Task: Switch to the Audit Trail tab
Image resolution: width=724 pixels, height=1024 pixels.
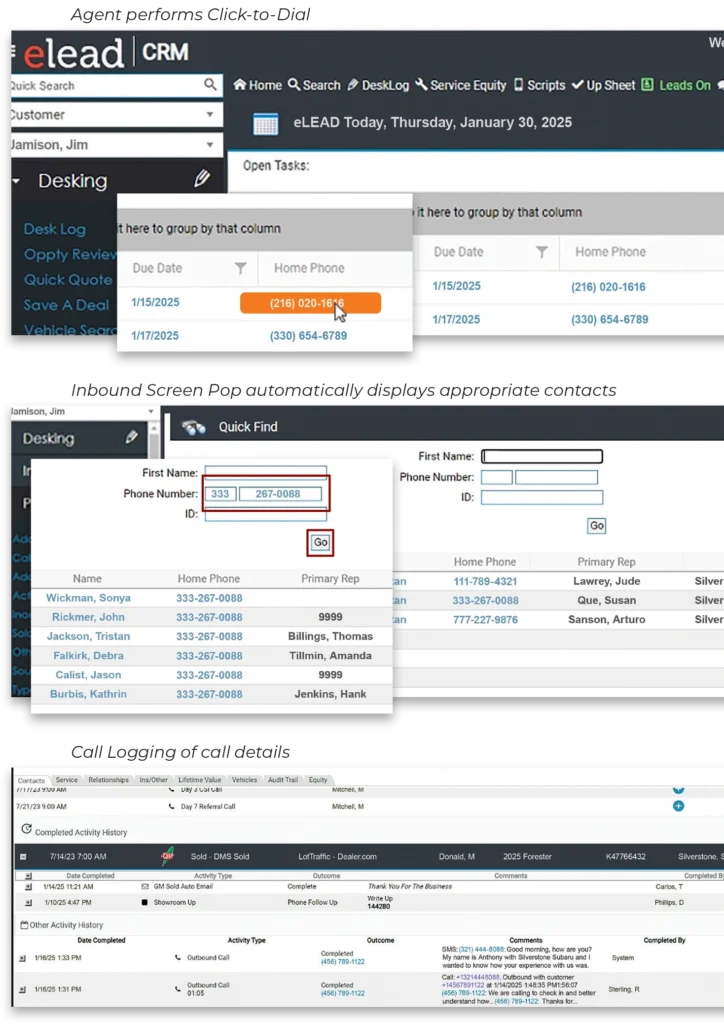Action: tap(283, 780)
